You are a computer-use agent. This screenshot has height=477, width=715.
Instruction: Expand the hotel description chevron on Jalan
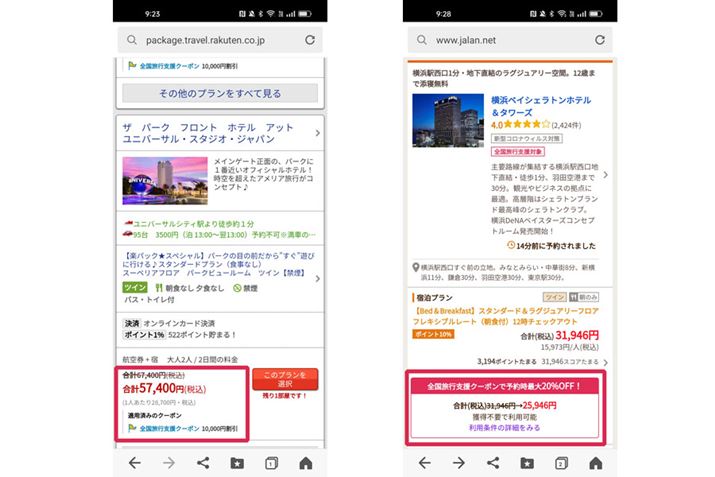(606, 175)
